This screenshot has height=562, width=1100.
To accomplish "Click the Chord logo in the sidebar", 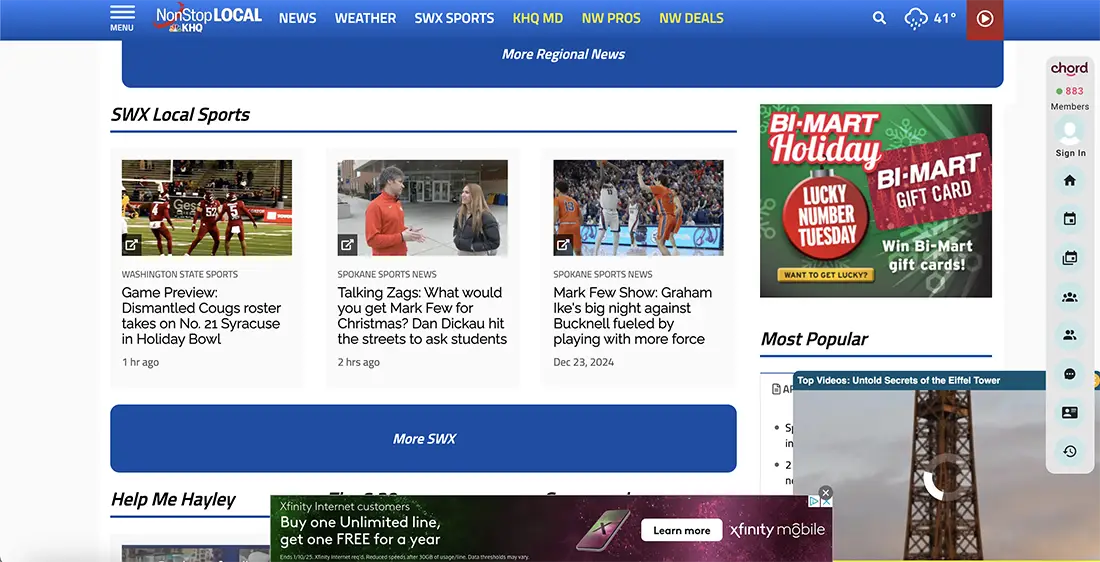I will coord(1069,69).
